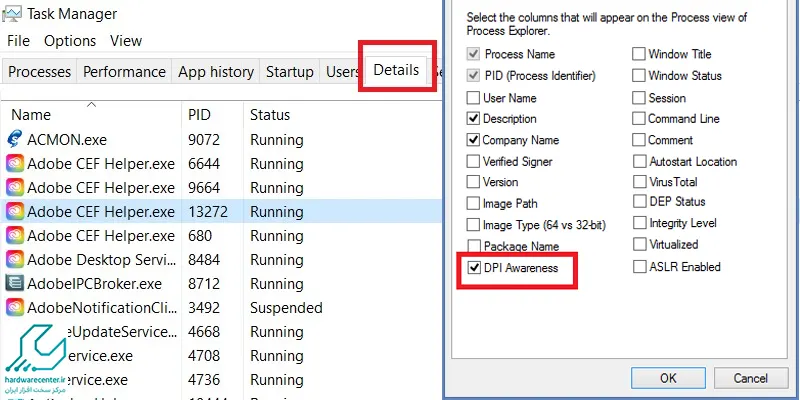Check the Comment checkbox
Viewport: 800px width, 400px height.
pyautogui.click(x=639, y=140)
